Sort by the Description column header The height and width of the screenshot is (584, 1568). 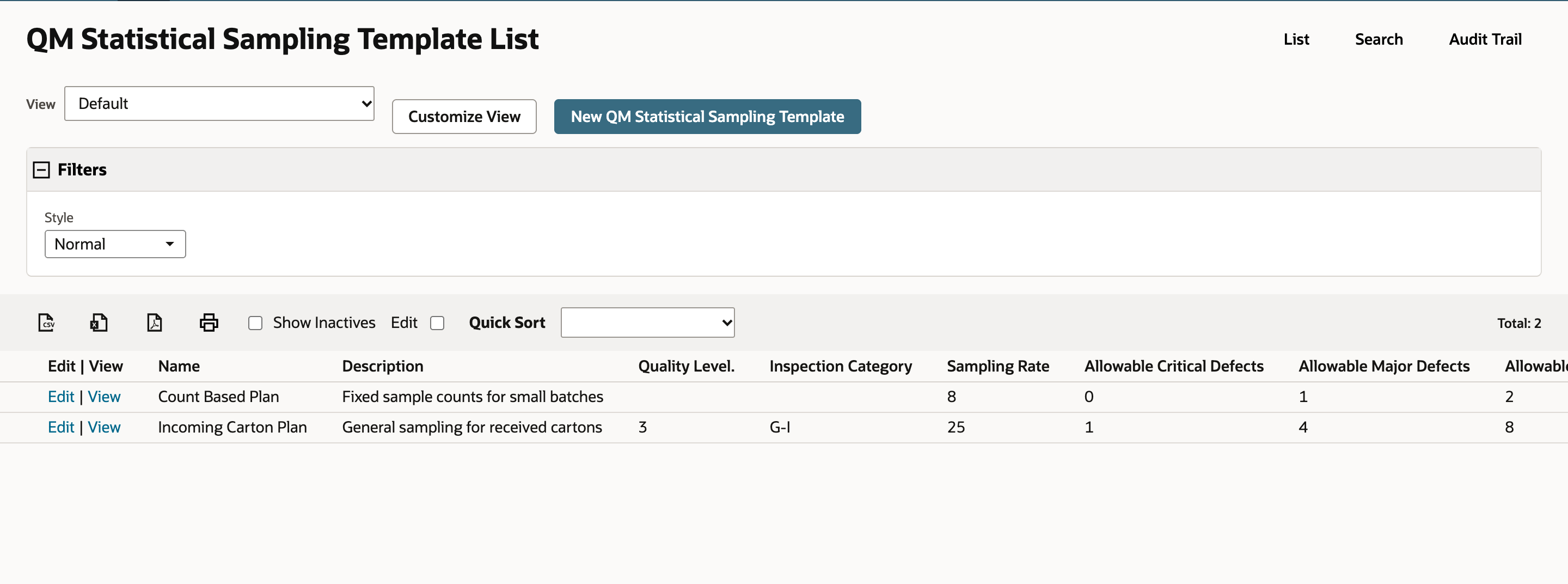tap(382, 366)
